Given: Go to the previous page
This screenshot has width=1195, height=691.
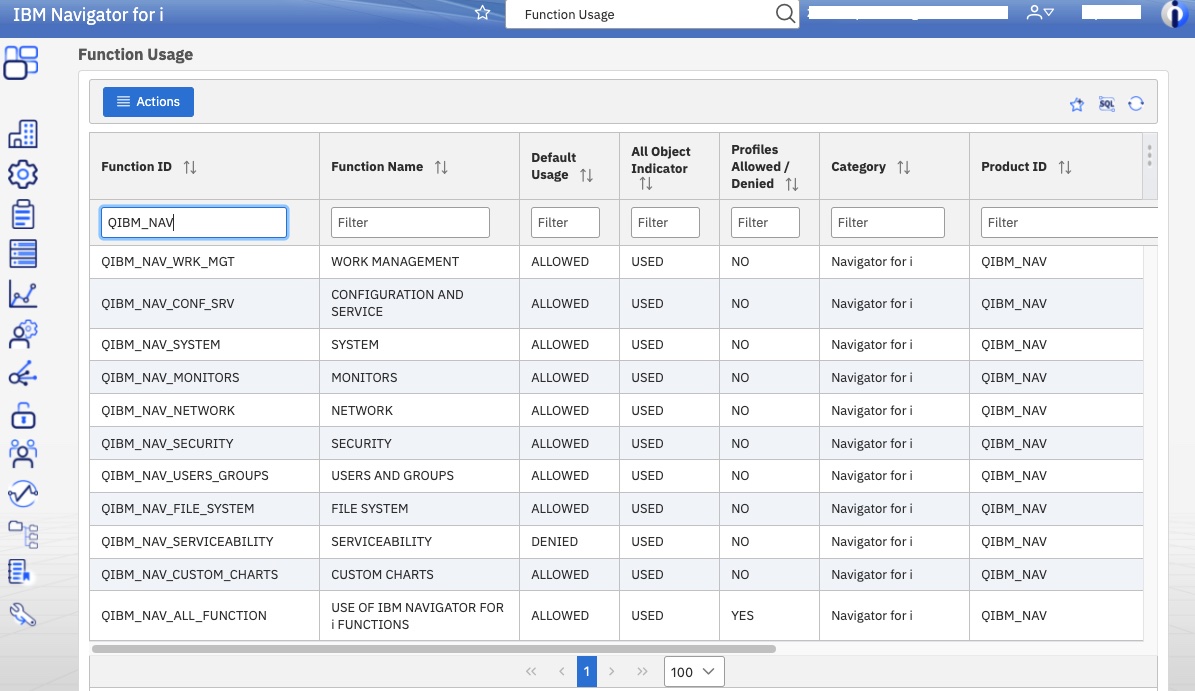Looking at the screenshot, I should coord(562,671).
